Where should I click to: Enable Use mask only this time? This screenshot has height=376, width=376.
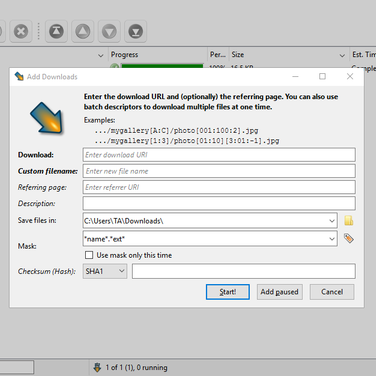point(89,255)
